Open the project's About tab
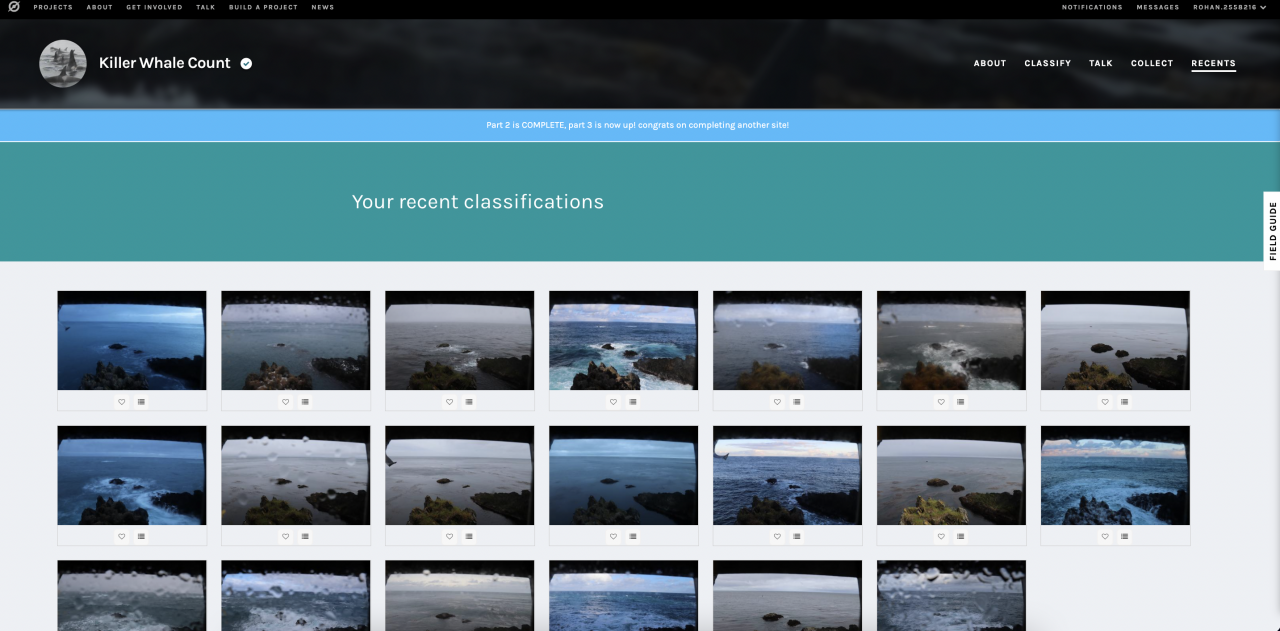1280x631 pixels. coord(990,63)
